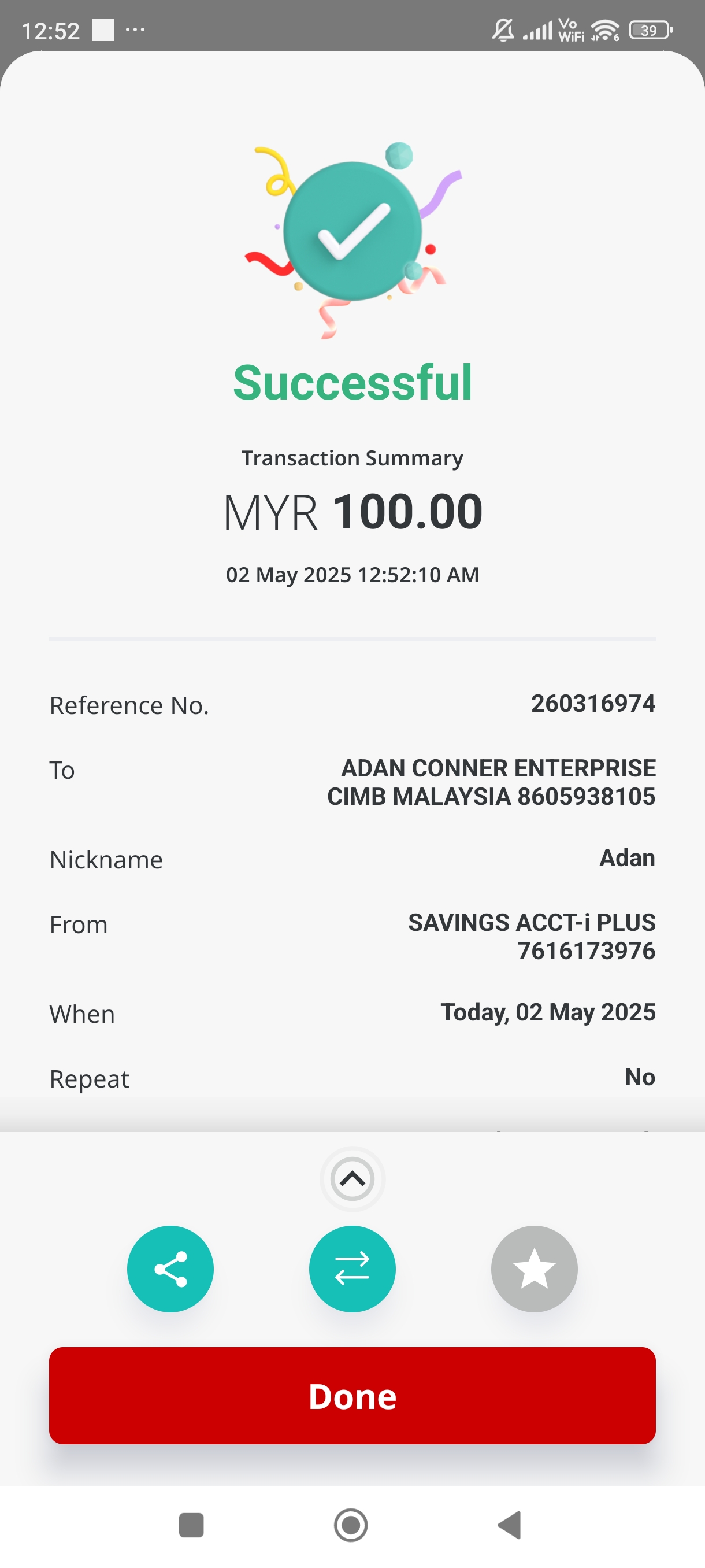Viewport: 705px width, 1568px height.
Task: Tap the Nickname value Adan
Action: 626,857
